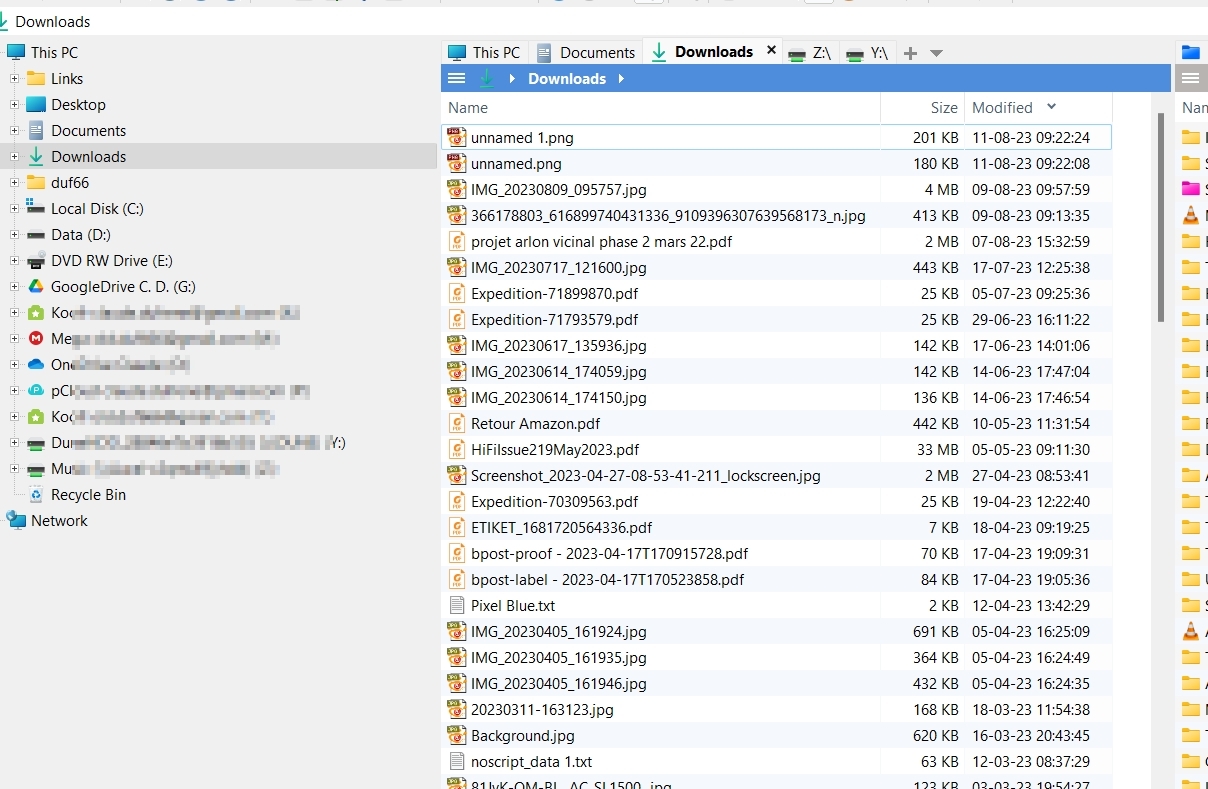Viewport: 1208px width, 789px height.
Task: Switch to the Documents tab
Action: tap(586, 53)
